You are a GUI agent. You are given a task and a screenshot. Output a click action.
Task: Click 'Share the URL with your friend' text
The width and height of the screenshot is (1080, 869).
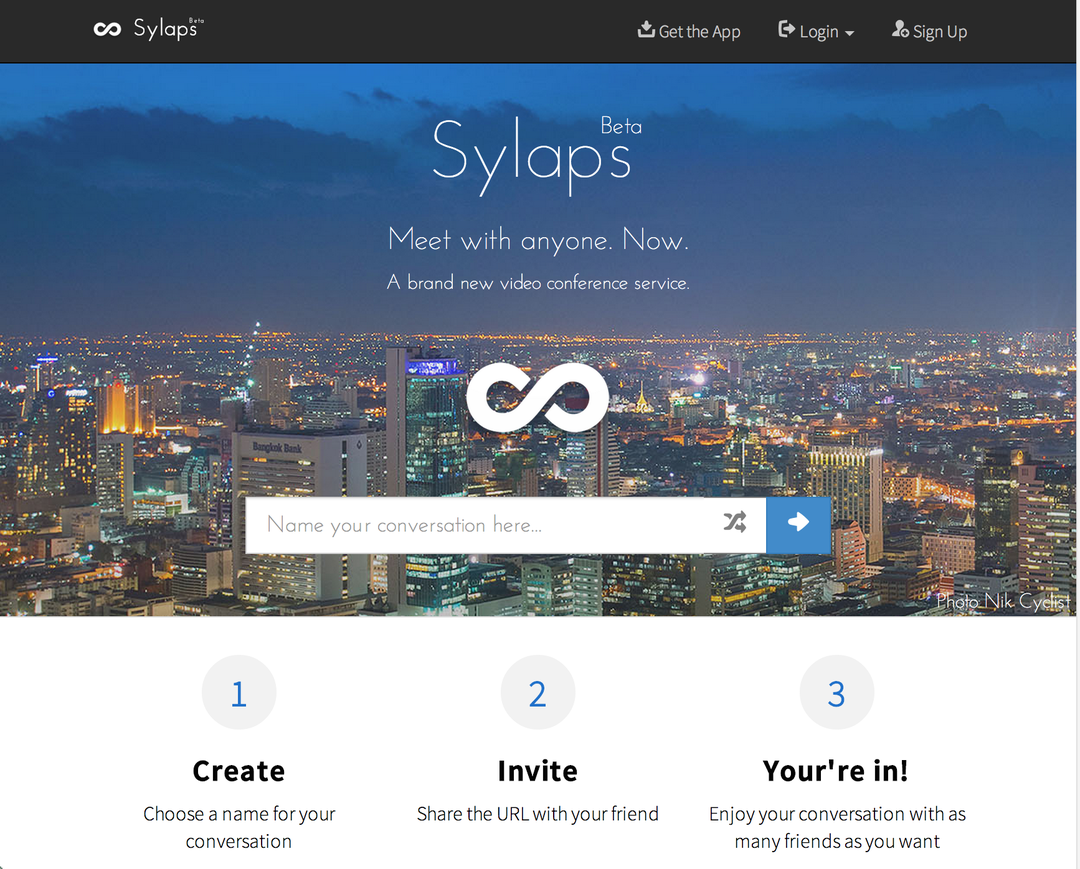coord(538,814)
